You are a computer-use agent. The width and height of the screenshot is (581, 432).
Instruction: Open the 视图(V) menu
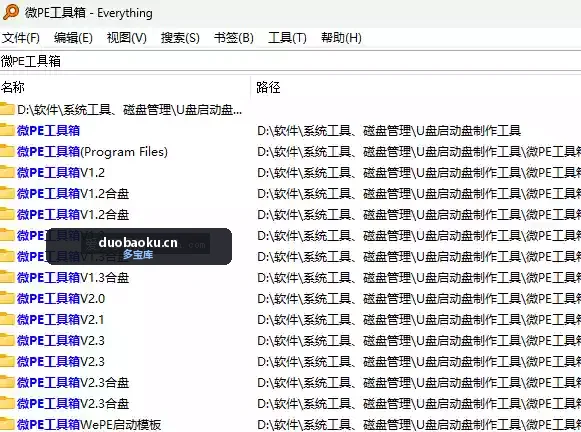pos(126,38)
